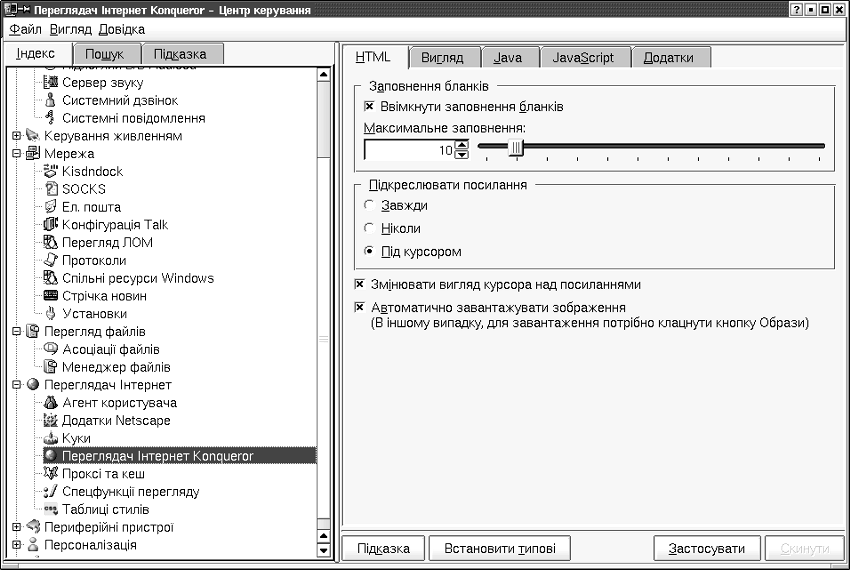Click the maximum completions number field
850x570 pixels.
point(408,150)
